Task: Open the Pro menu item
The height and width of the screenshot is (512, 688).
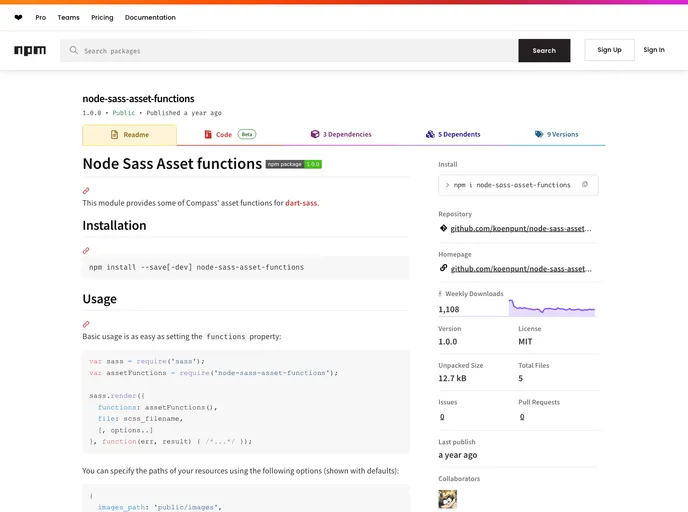Action: [41, 18]
